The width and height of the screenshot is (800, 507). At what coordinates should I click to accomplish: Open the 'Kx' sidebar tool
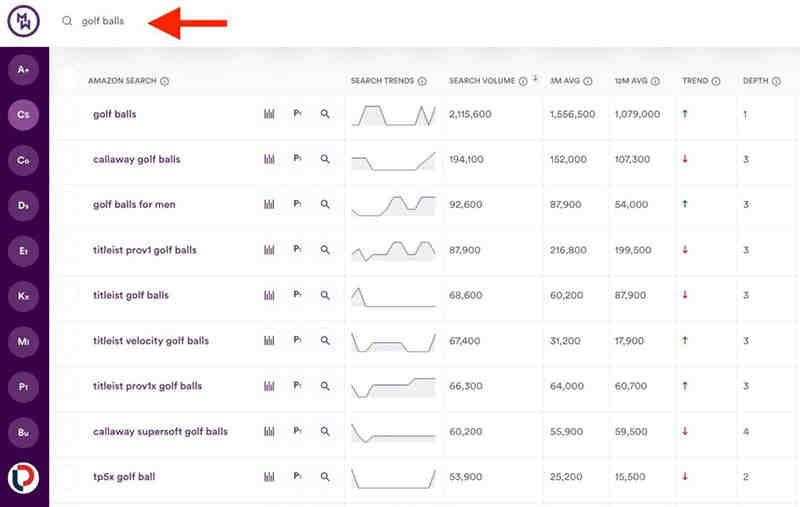tap(23, 296)
